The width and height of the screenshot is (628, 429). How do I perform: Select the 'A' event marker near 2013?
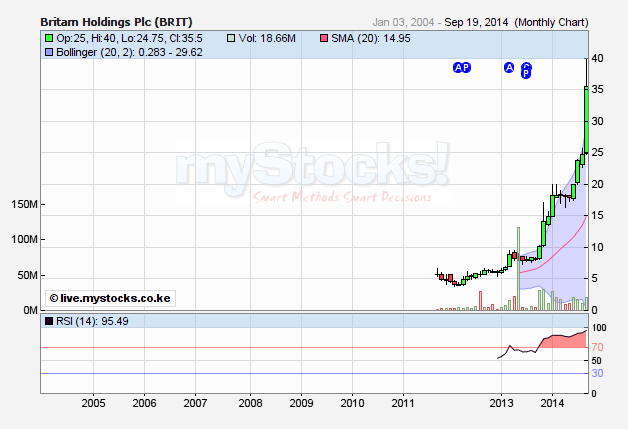pyautogui.click(x=509, y=68)
